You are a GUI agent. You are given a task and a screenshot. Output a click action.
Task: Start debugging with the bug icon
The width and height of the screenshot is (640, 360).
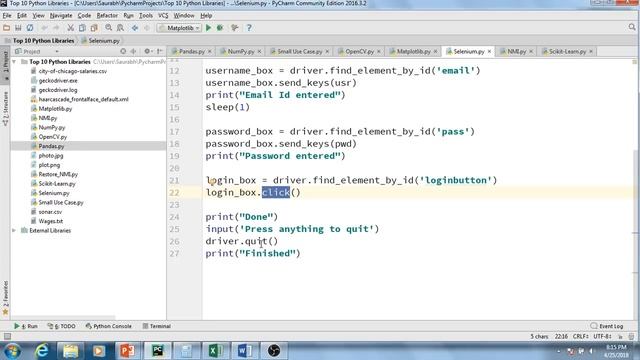coord(220,28)
